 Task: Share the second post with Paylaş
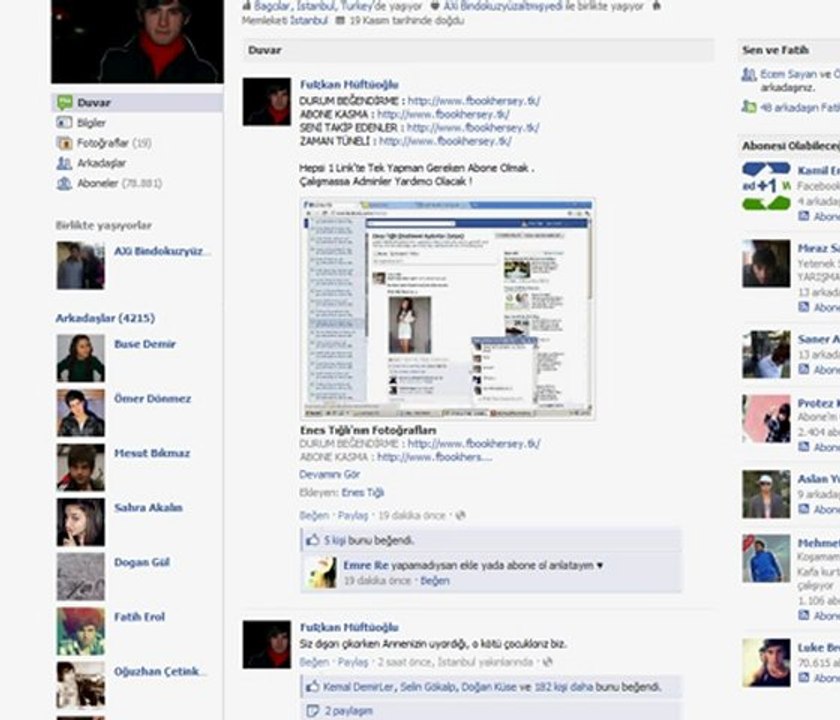click(353, 662)
